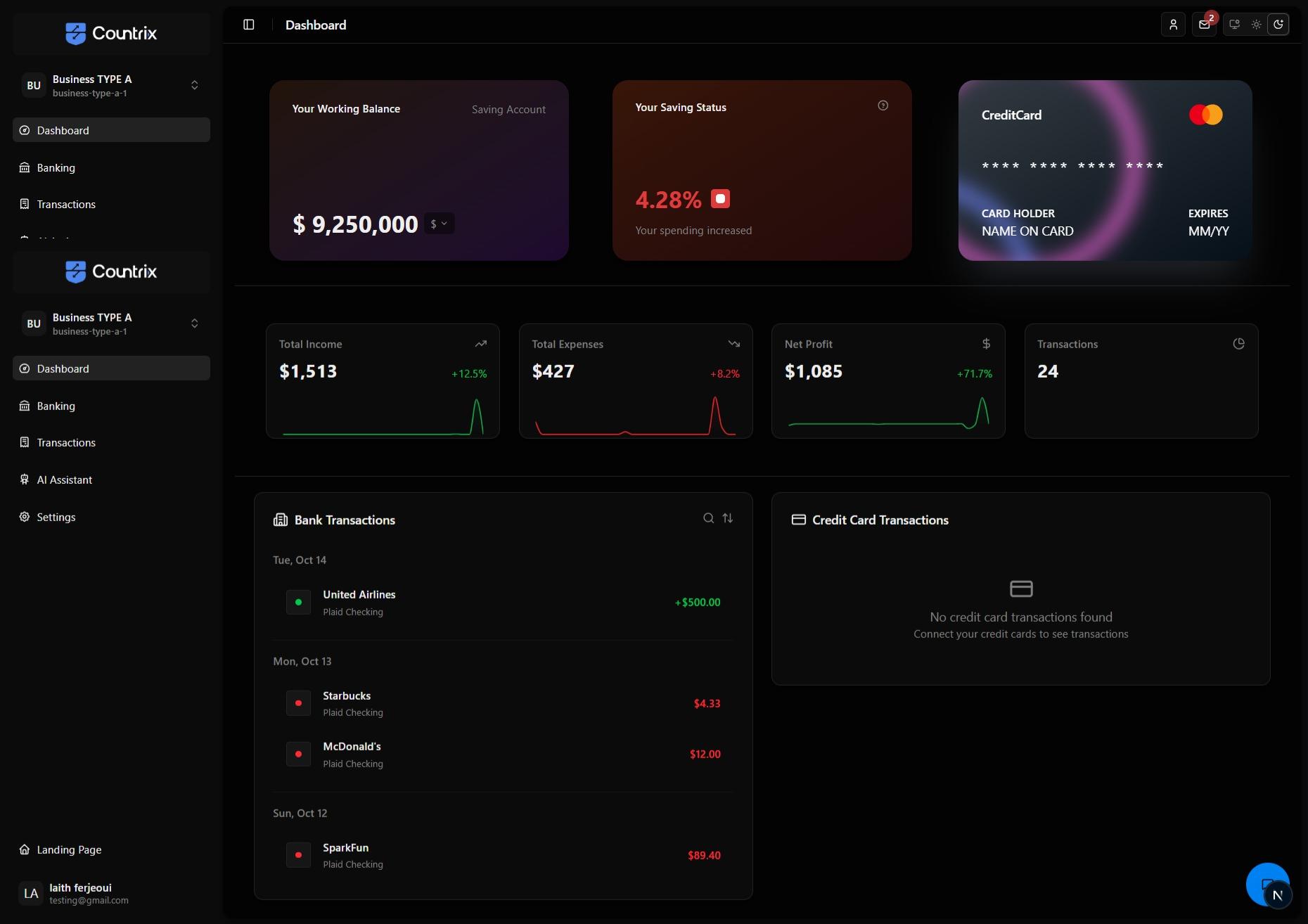Open the Landing Page link

[69, 849]
